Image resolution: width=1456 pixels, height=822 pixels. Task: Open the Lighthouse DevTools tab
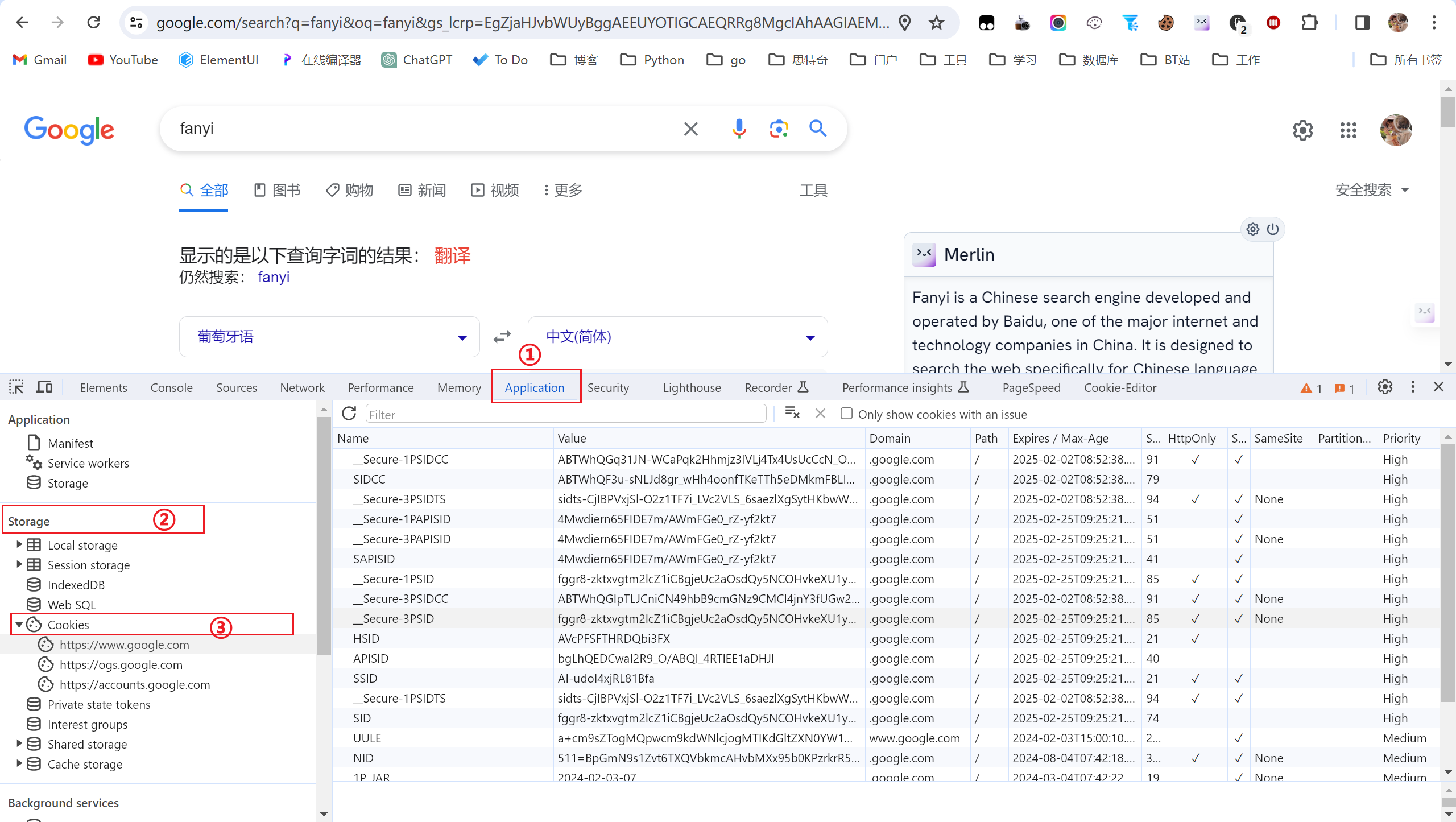pyautogui.click(x=692, y=387)
